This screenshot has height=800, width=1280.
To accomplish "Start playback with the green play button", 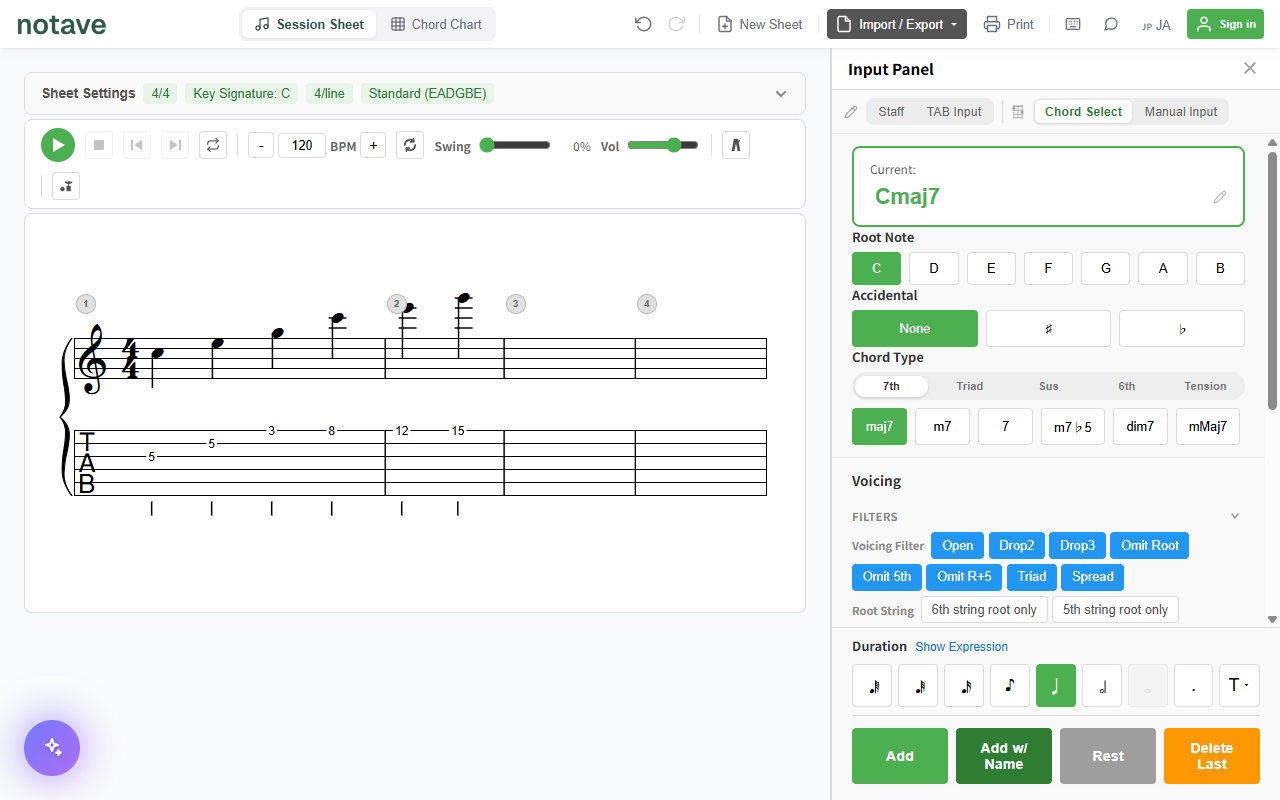I will (x=58, y=145).
